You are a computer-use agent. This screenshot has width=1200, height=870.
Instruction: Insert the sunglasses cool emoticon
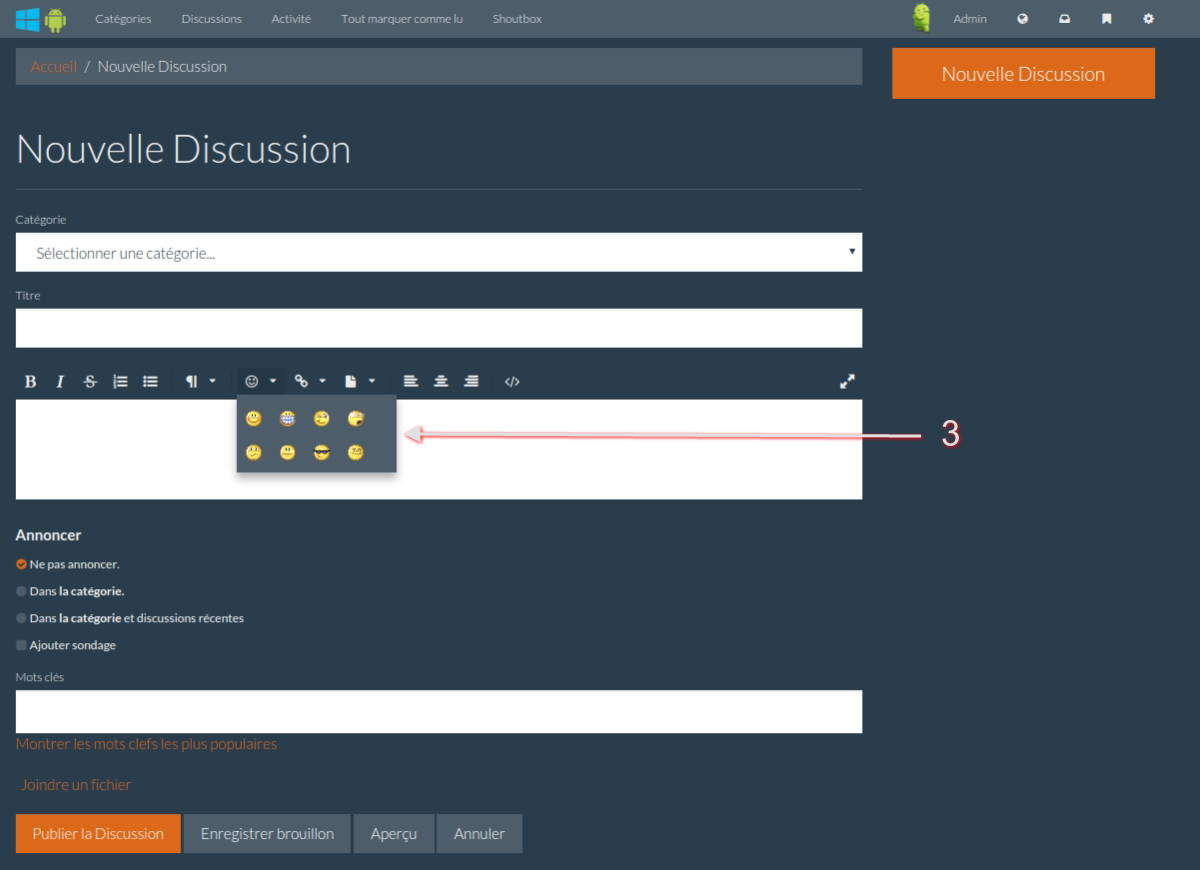click(321, 453)
